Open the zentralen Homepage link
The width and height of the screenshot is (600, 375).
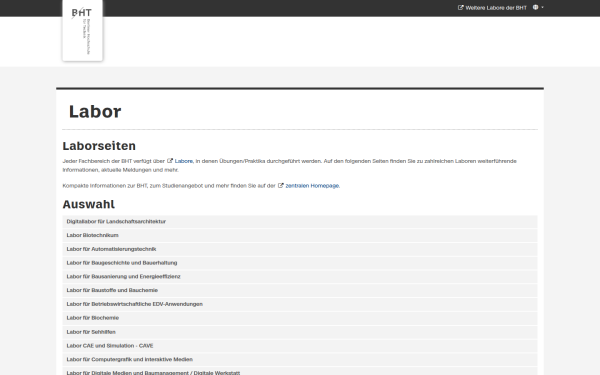pos(312,186)
